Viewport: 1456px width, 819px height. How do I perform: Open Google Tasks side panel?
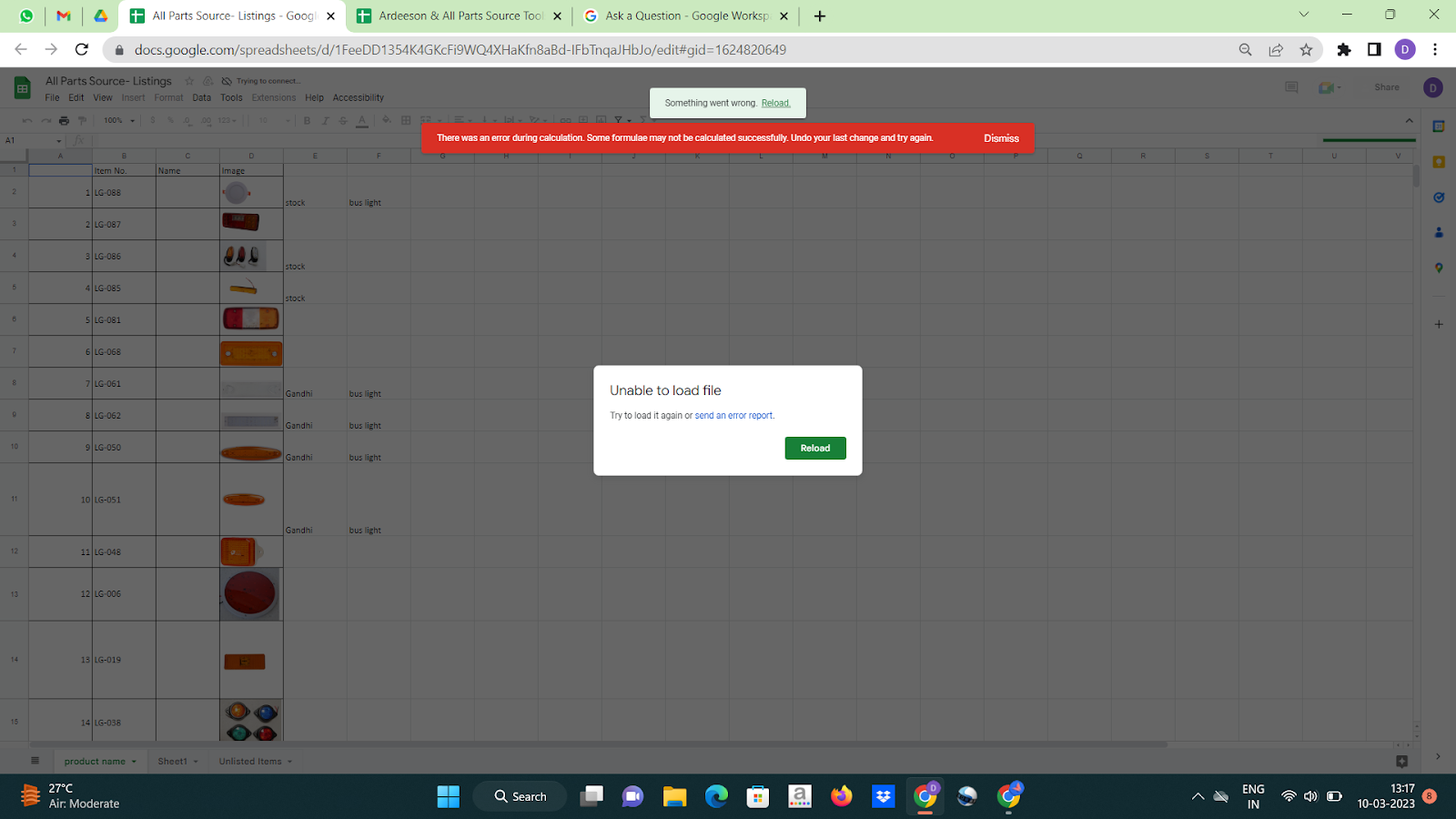(1439, 196)
